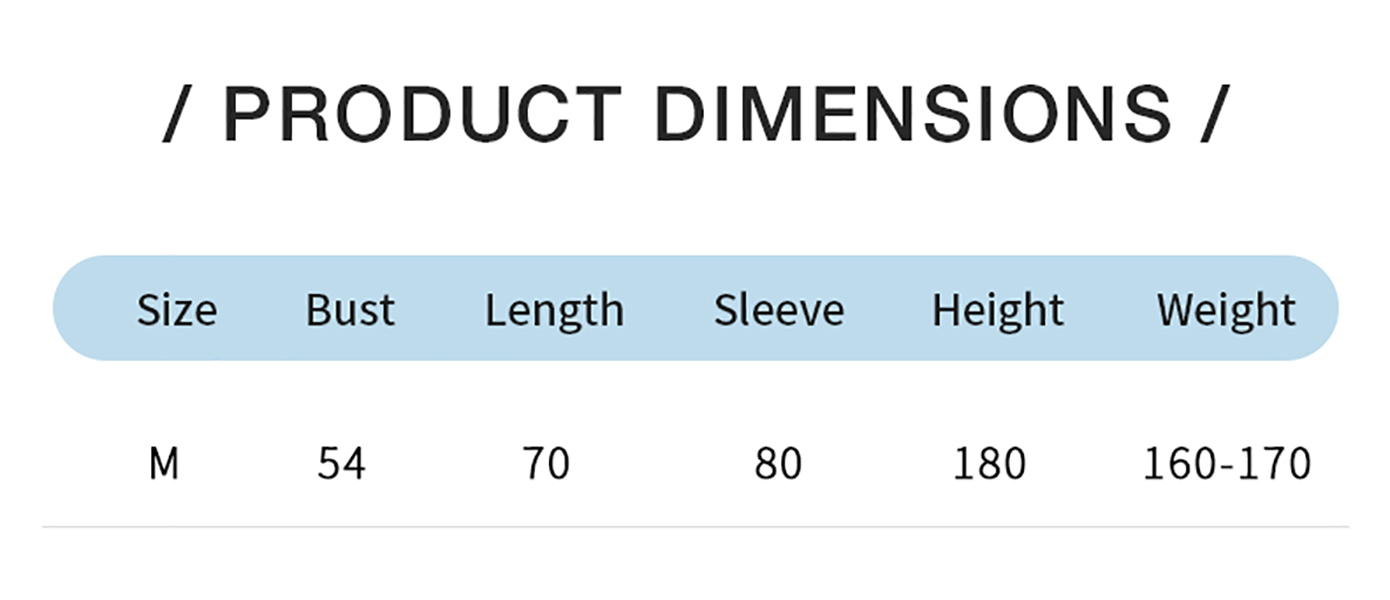This screenshot has width=1390, height=600.
Task: Select the sleeve value 80
Action: pyautogui.click(x=778, y=464)
